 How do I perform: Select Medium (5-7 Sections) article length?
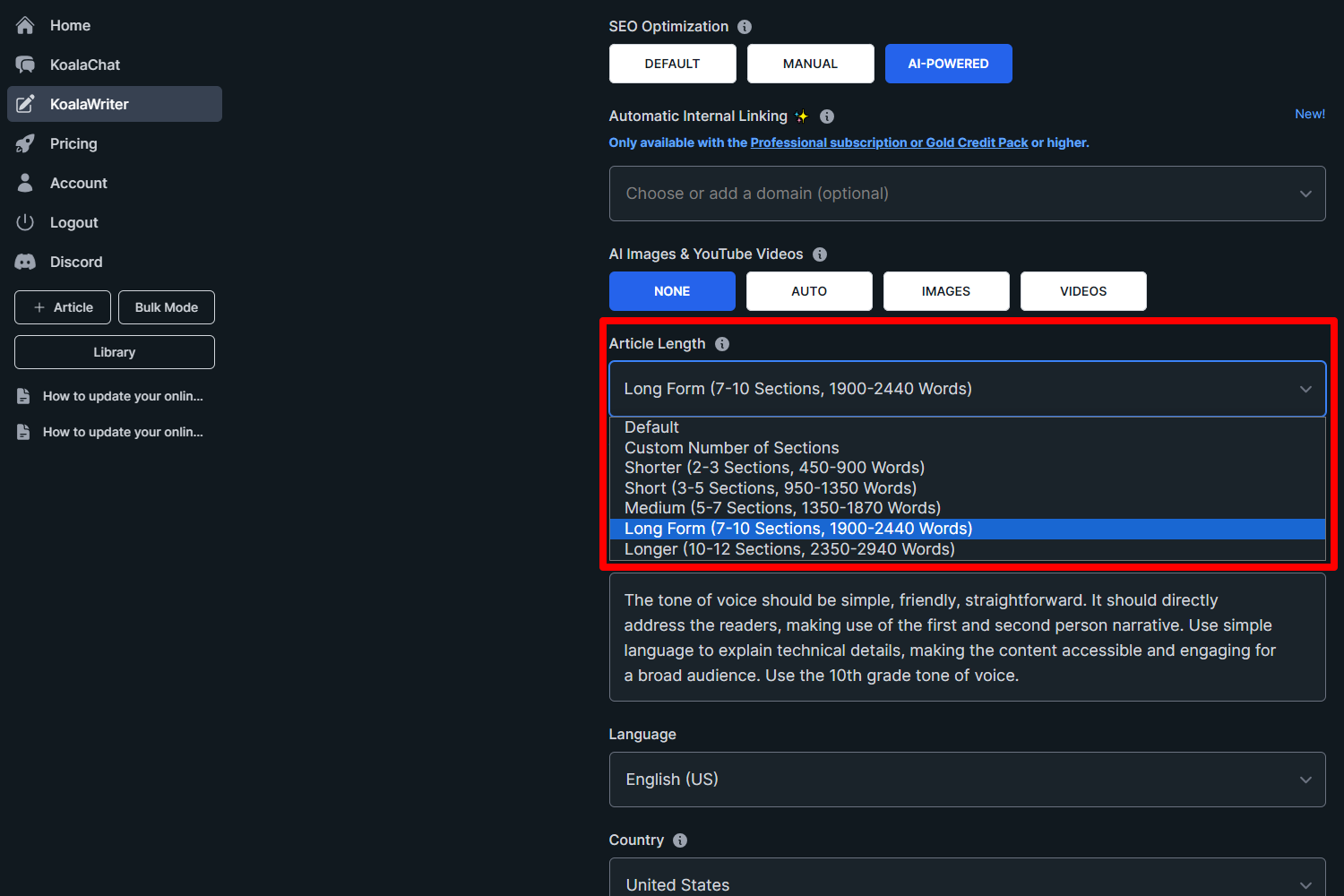pos(782,507)
